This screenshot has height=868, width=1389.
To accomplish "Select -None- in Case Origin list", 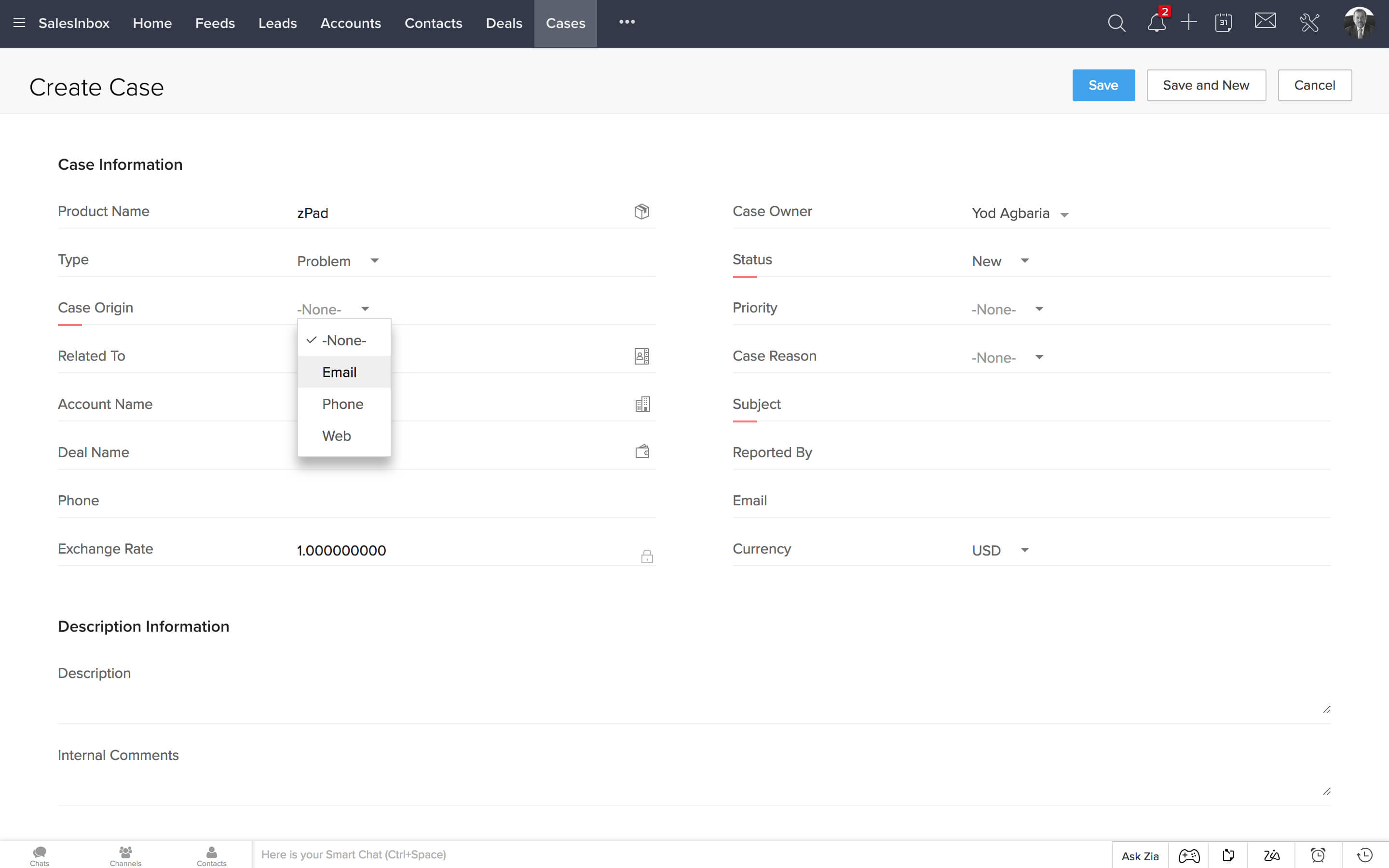I will [x=344, y=340].
